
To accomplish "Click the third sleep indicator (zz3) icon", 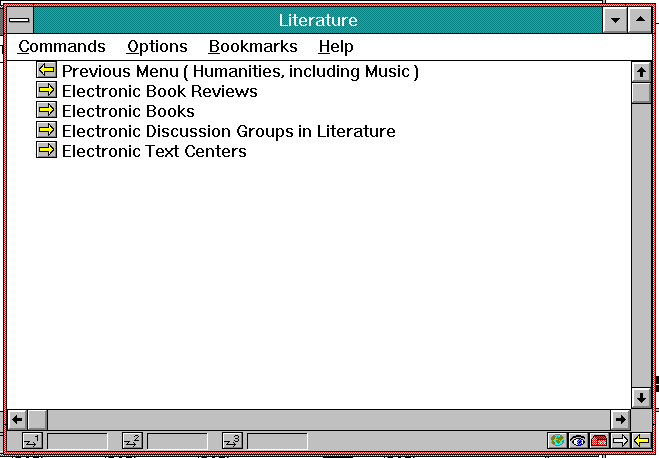I will (232, 441).
